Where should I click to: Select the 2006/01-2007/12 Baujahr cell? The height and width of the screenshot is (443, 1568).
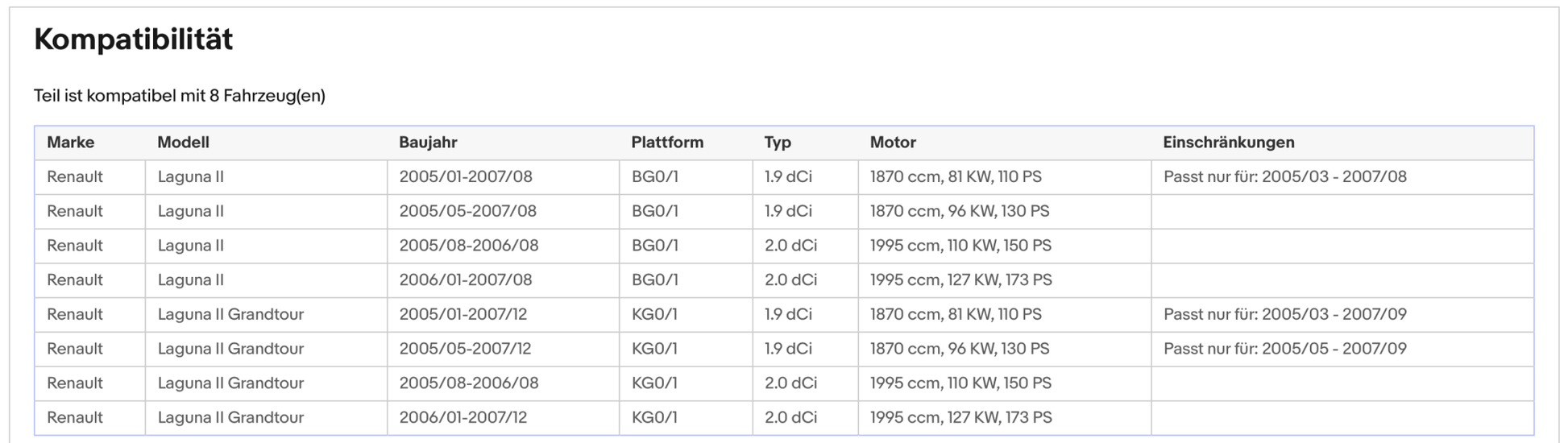click(463, 418)
